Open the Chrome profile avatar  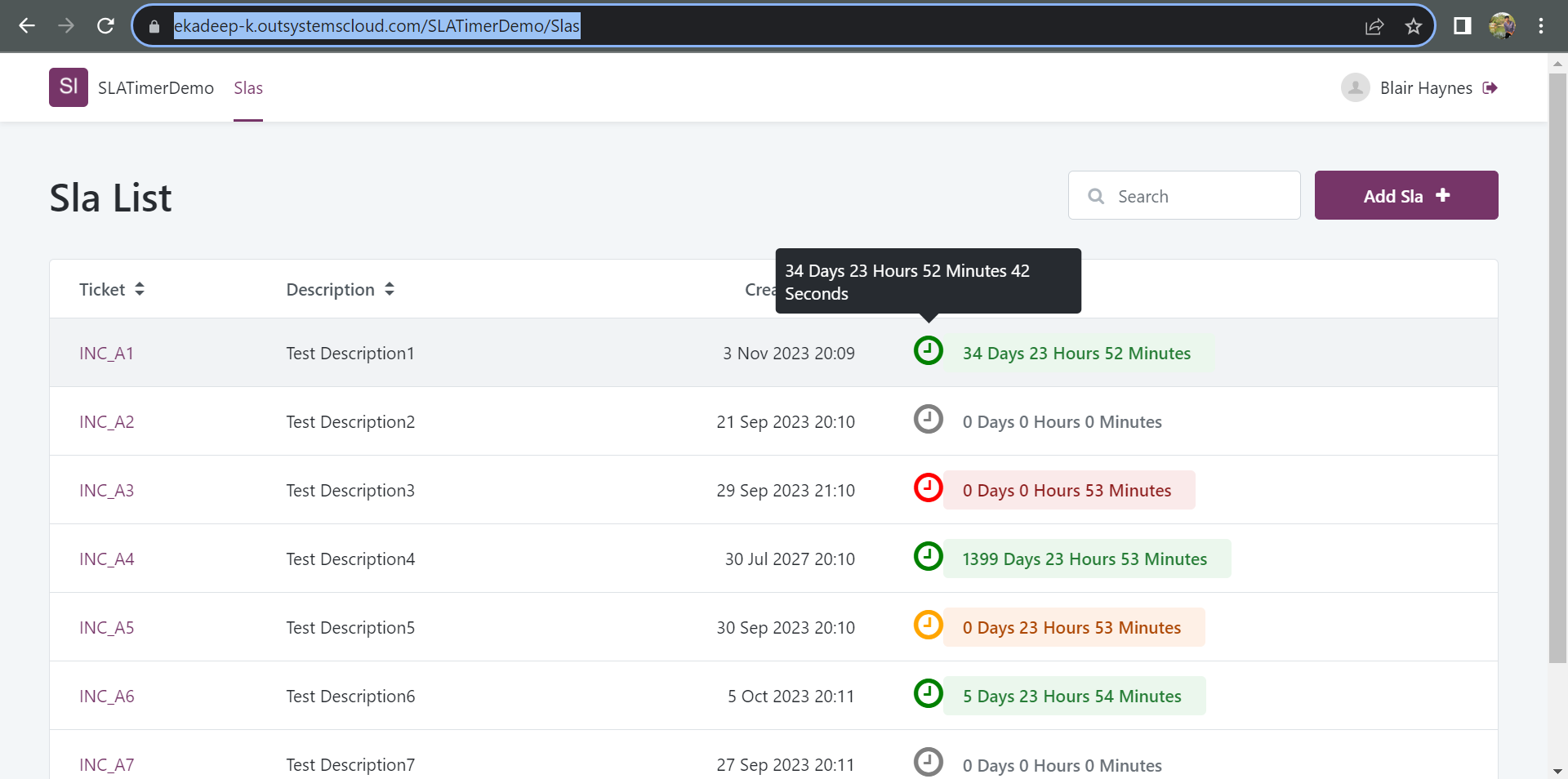coord(1502,26)
